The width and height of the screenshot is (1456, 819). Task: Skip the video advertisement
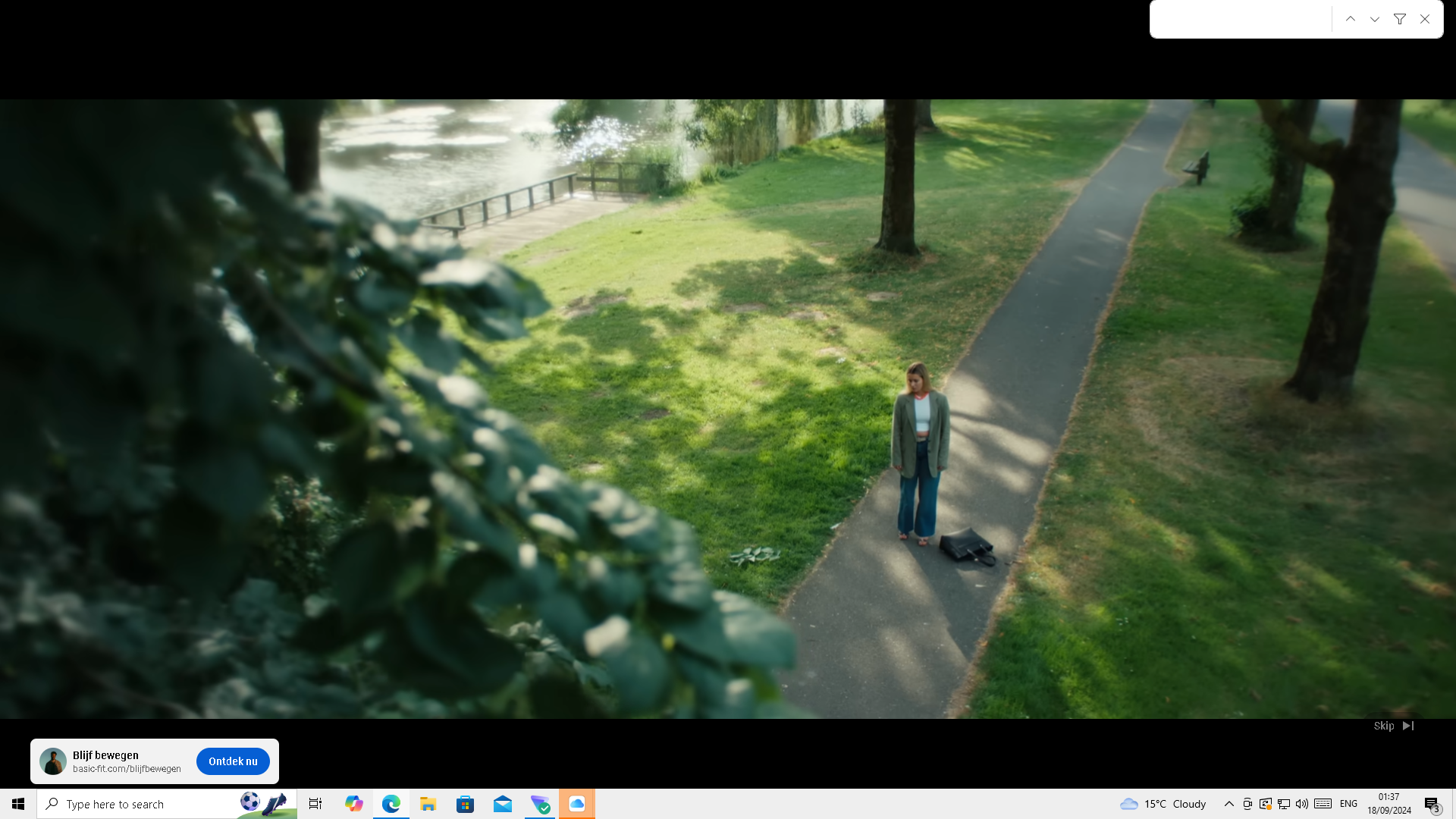(x=1394, y=726)
